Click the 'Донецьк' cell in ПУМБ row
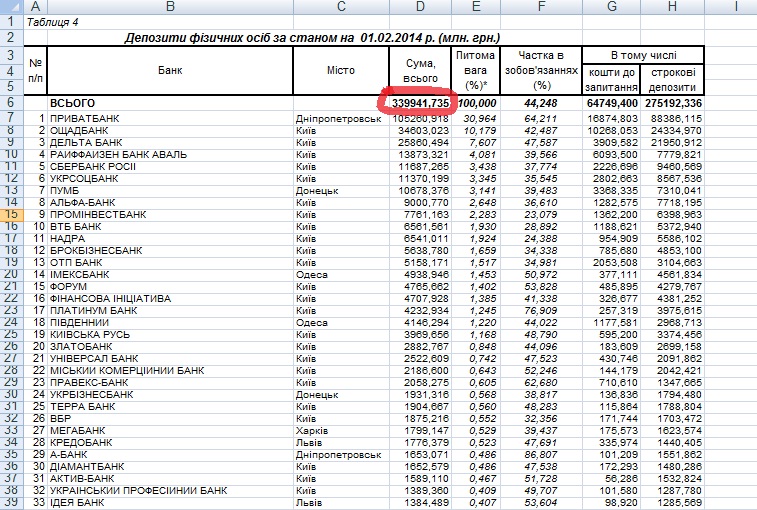Viewport: 757px width, 510px height. (341, 191)
